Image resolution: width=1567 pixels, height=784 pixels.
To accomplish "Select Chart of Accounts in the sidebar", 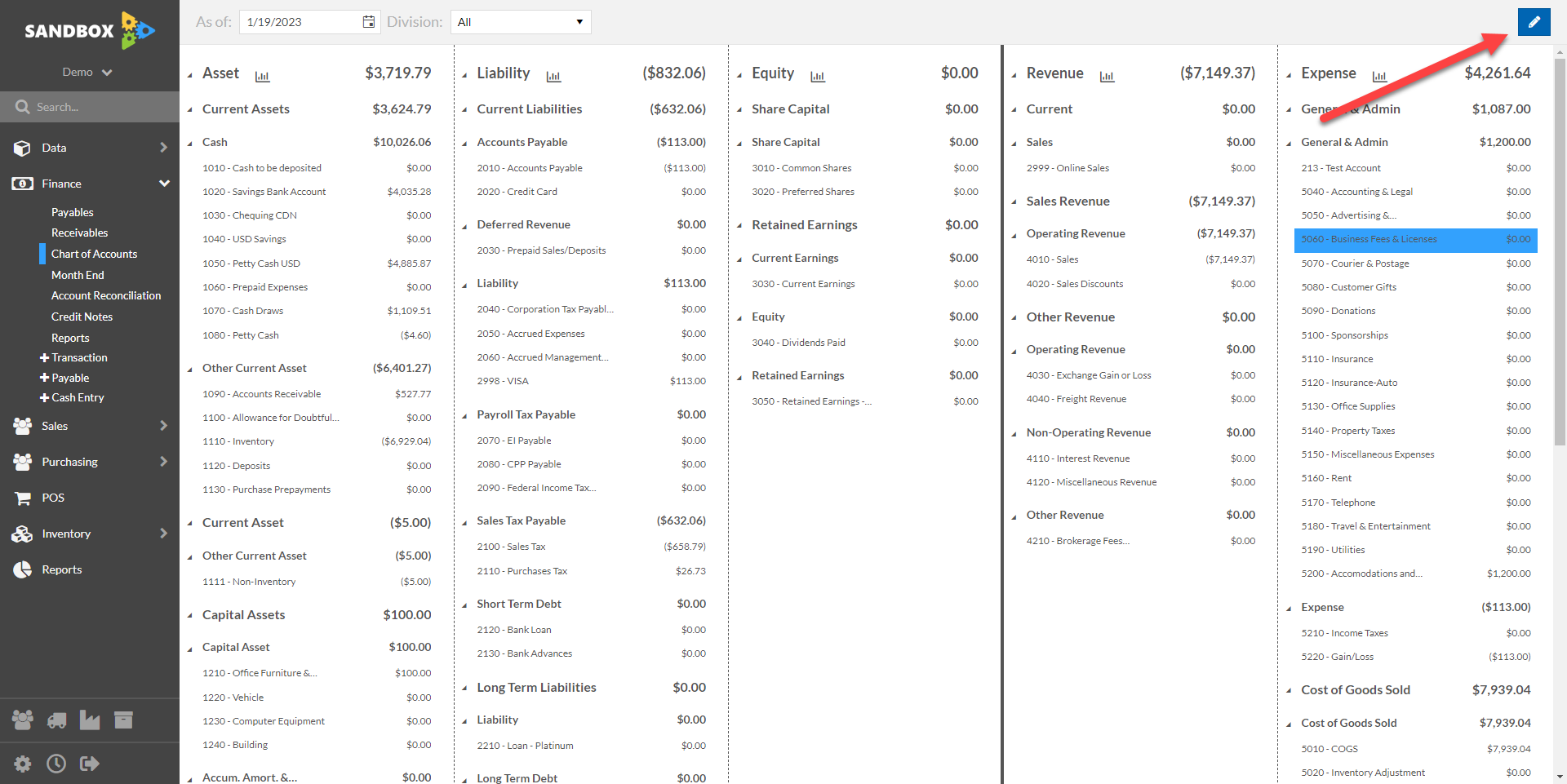I will tap(94, 254).
